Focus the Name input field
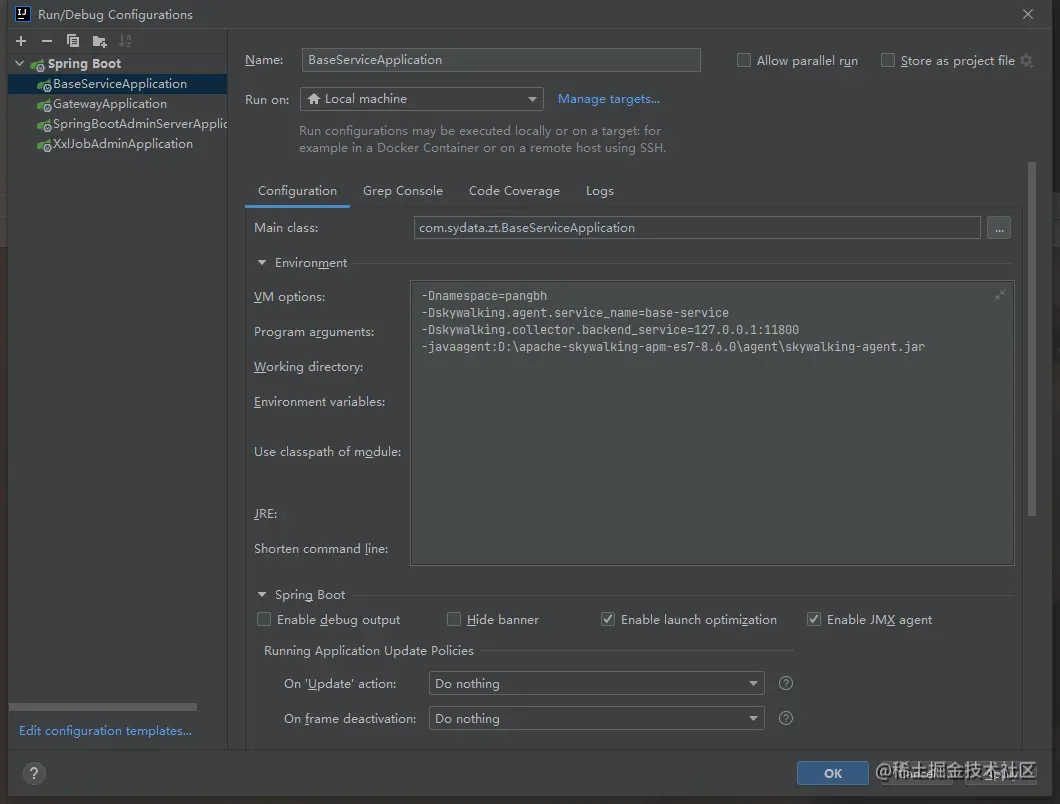Image resolution: width=1060 pixels, height=804 pixels. [501, 60]
